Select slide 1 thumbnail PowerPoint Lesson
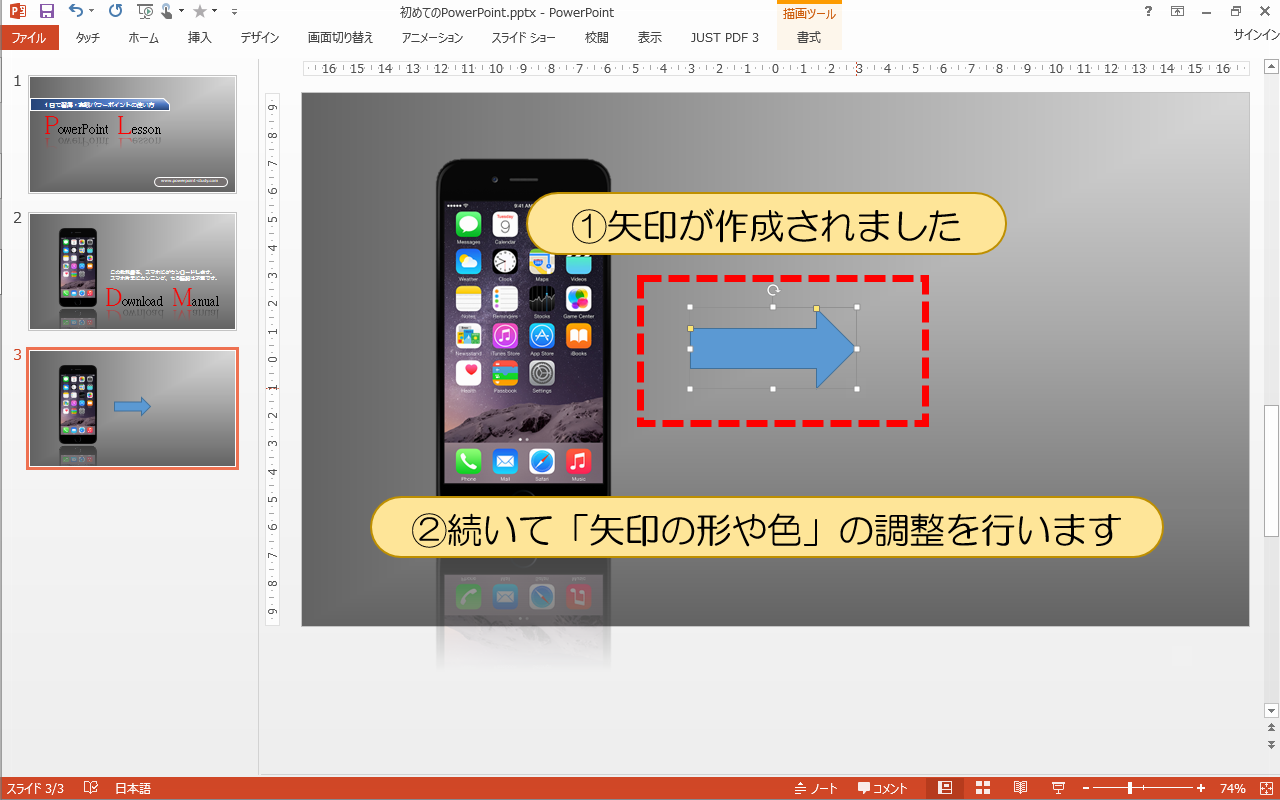 133,134
